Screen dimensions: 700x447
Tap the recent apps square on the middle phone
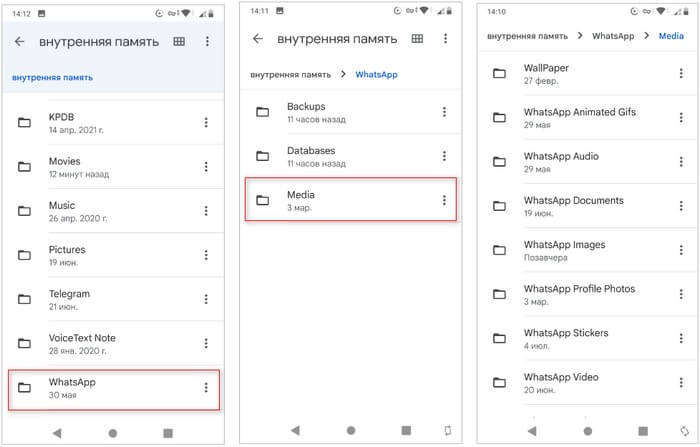(406, 430)
